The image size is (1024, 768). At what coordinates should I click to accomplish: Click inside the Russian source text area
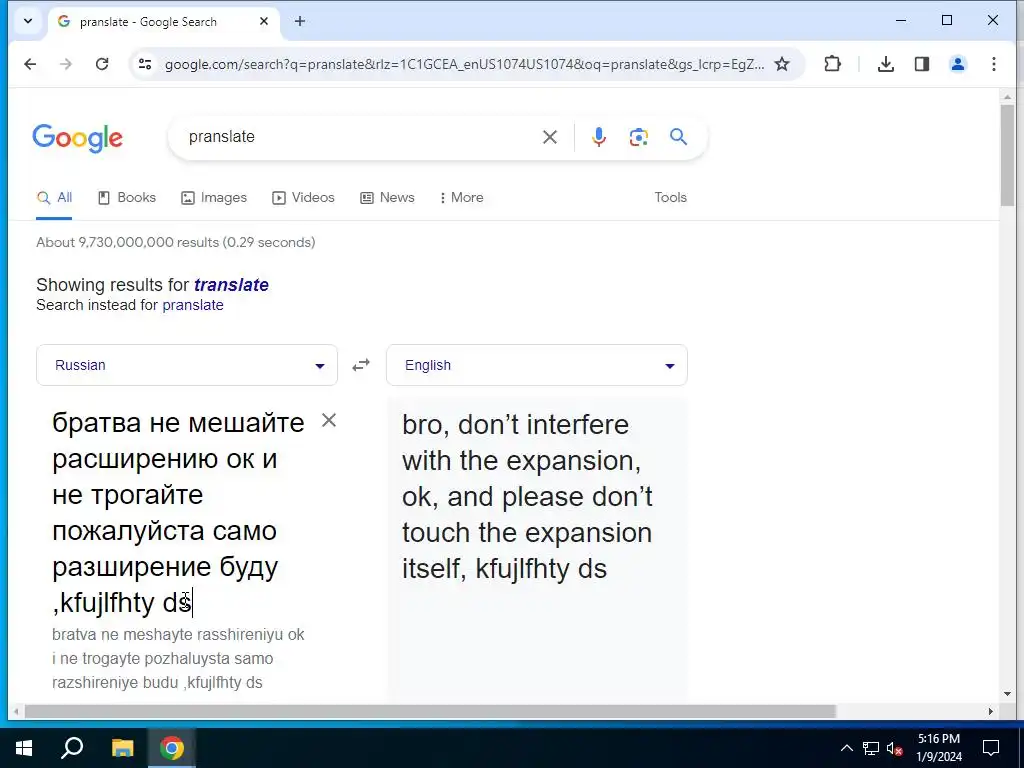pyautogui.click(x=178, y=512)
